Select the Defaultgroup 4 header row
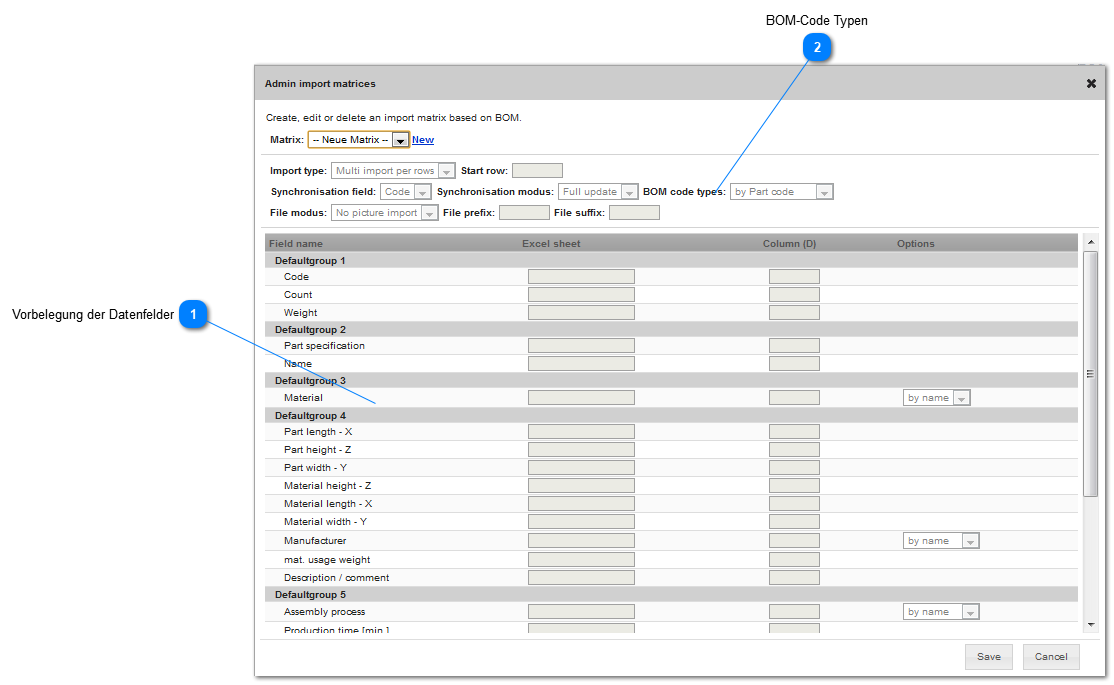Viewport: 1114px width, 685px height. coord(671,416)
